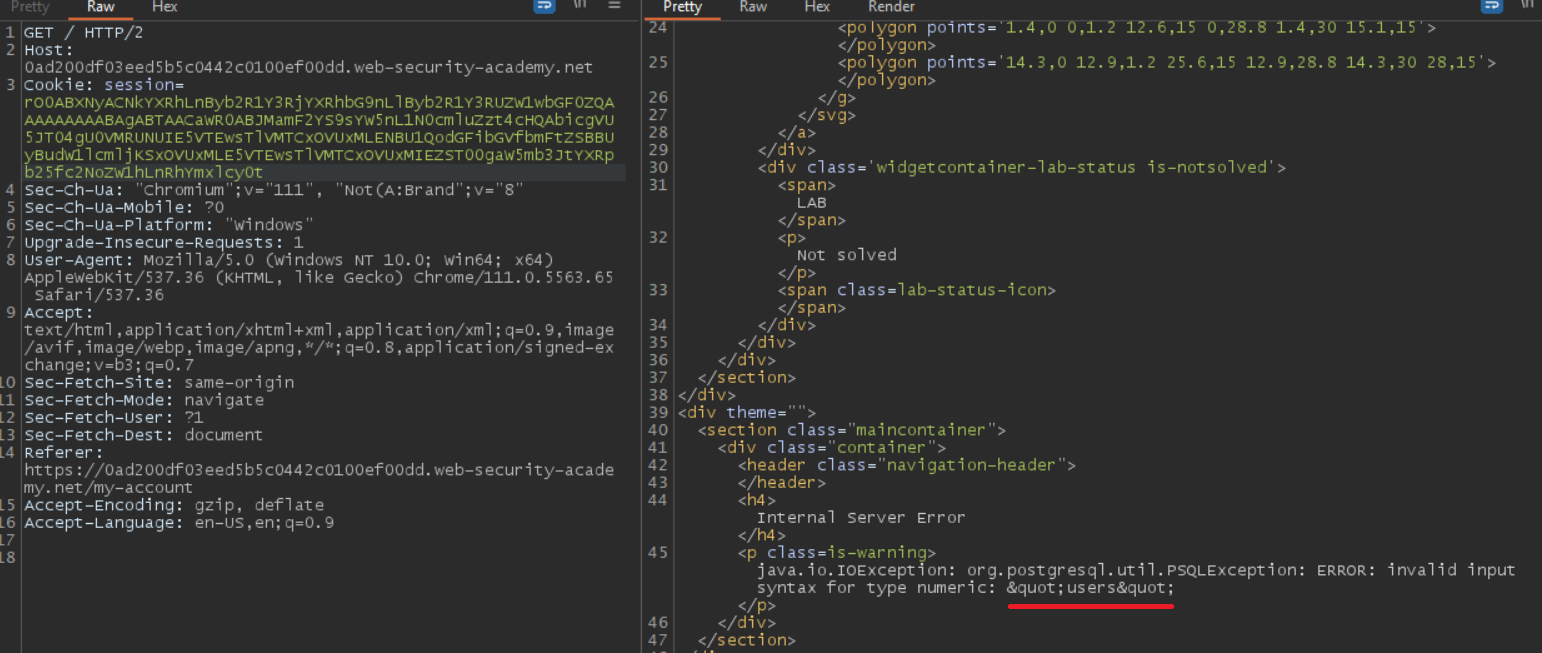
Task: Click the &quot;users&quot; value in error
Action: 1090,588
